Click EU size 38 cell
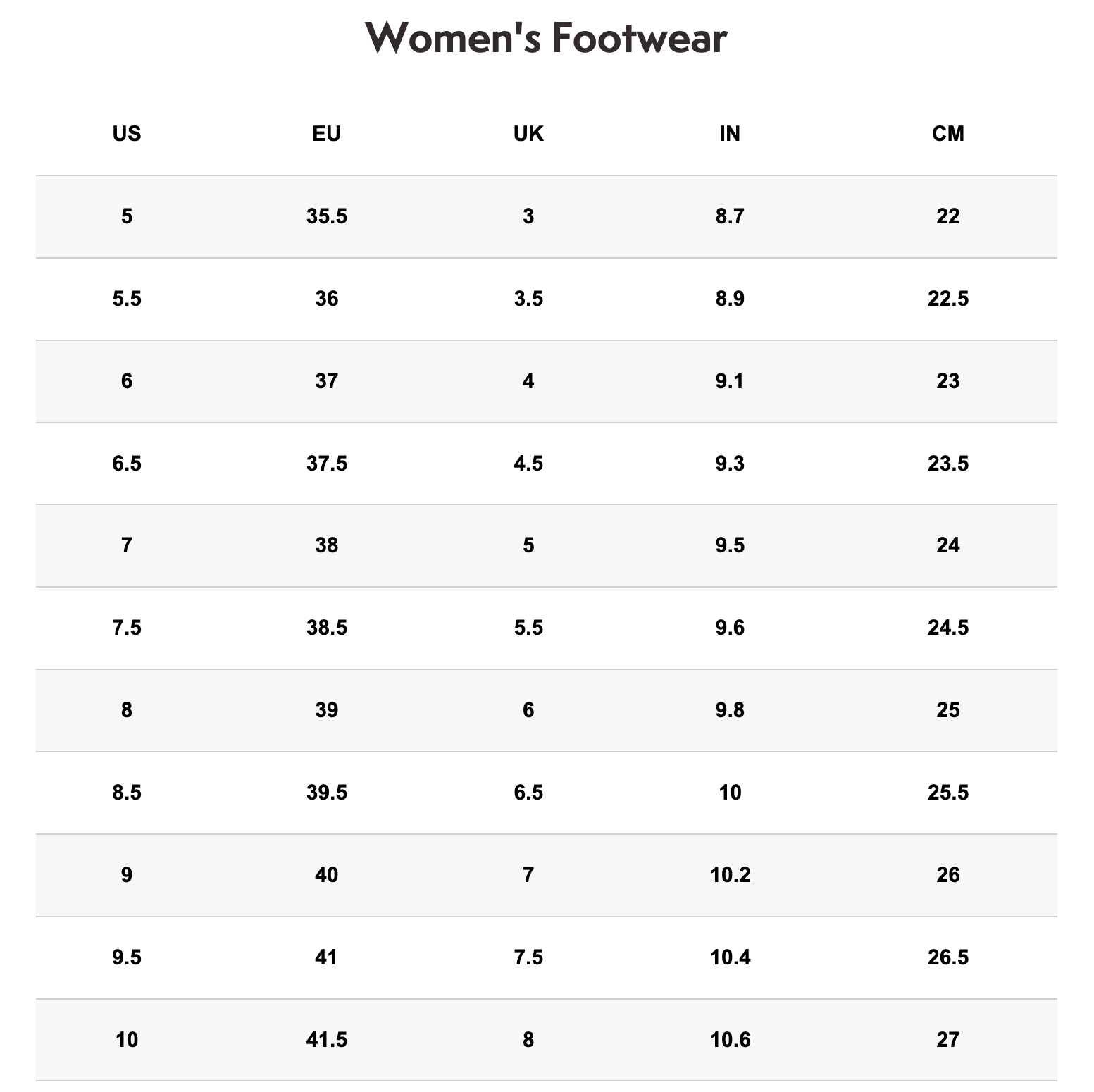Viewport: 1094px width, 1092px height. 326,545
